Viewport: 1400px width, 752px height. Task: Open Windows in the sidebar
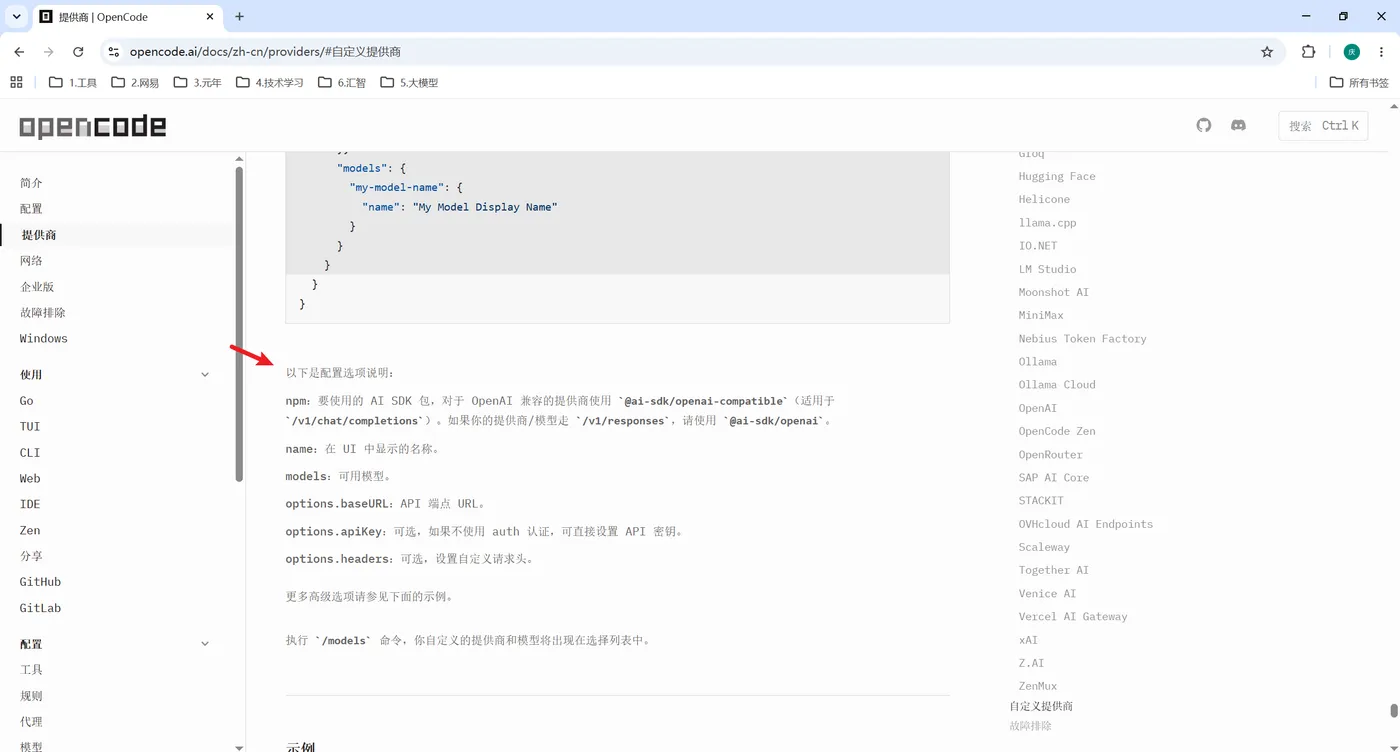44,339
